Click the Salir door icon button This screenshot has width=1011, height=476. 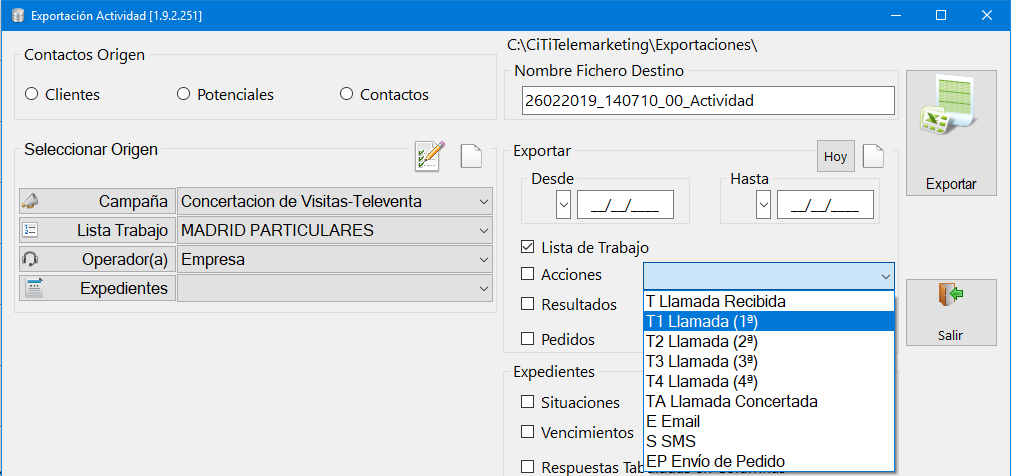tap(951, 313)
